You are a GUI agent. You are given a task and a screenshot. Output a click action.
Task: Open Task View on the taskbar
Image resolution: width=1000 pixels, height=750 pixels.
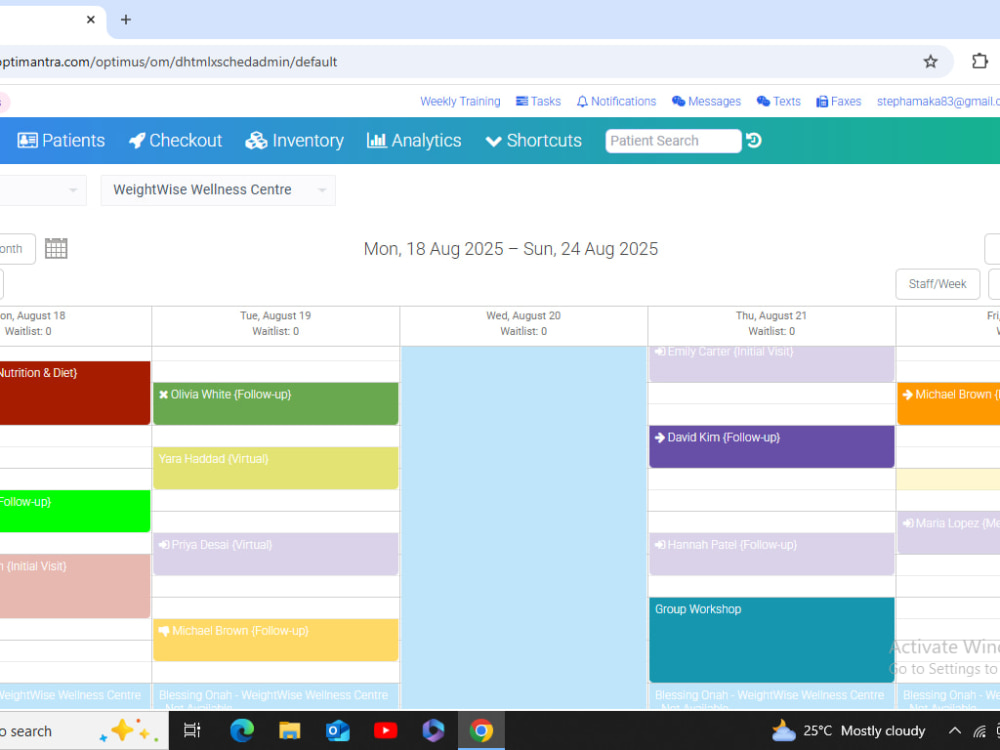[192, 730]
